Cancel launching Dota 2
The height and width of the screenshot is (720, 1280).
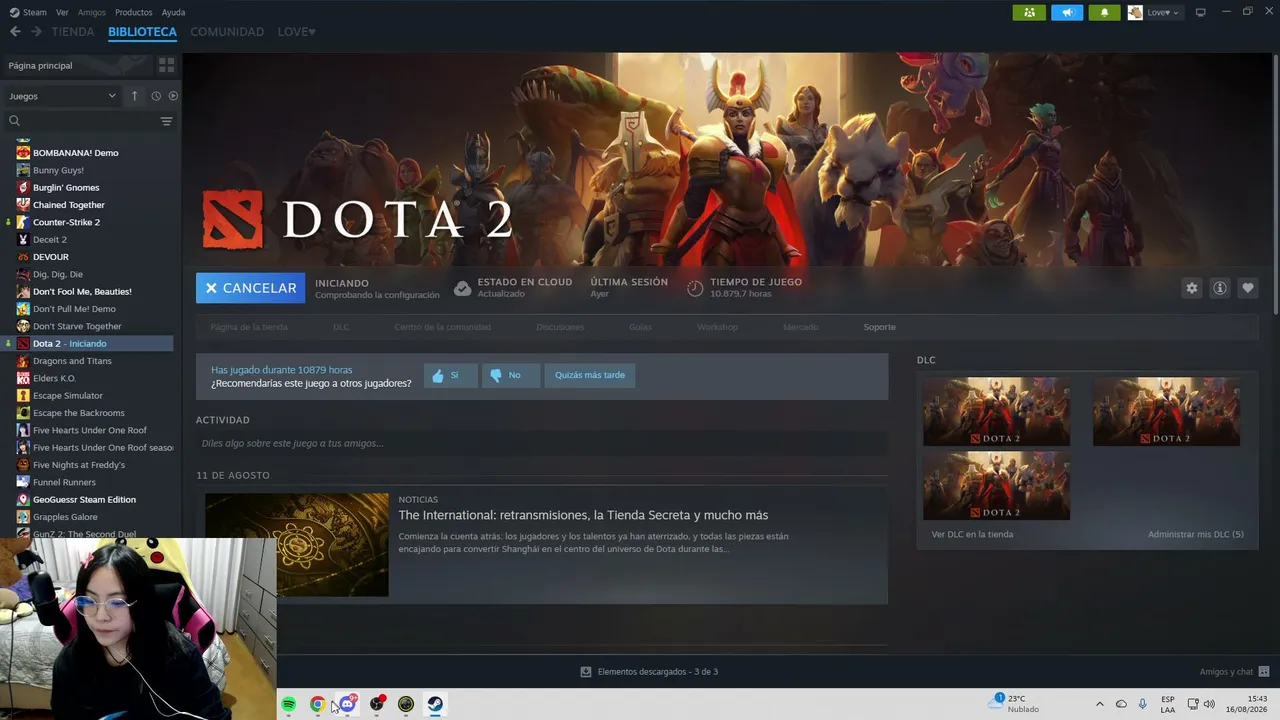point(250,288)
